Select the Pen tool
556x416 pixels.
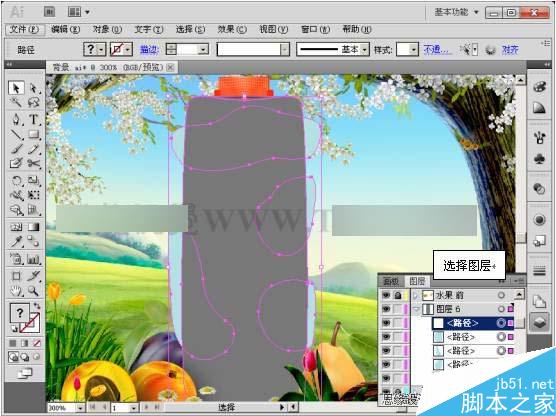(x=16, y=119)
